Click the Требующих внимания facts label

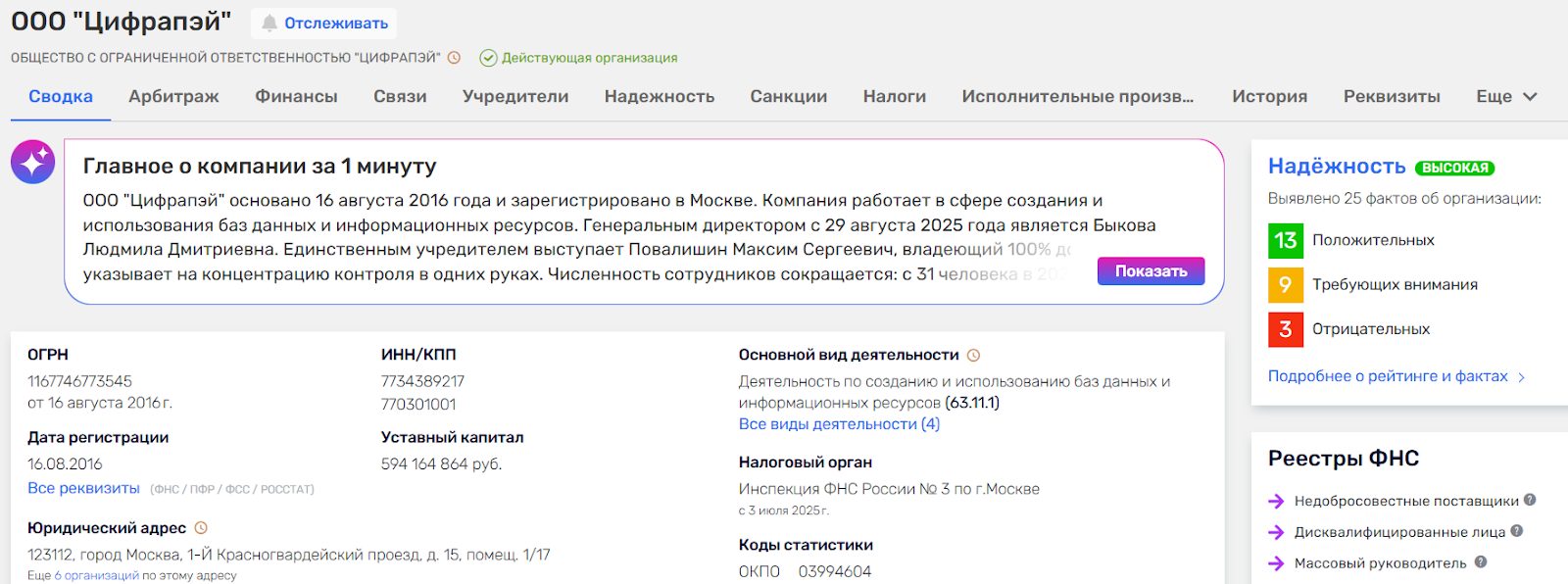click(x=1395, y=284)
